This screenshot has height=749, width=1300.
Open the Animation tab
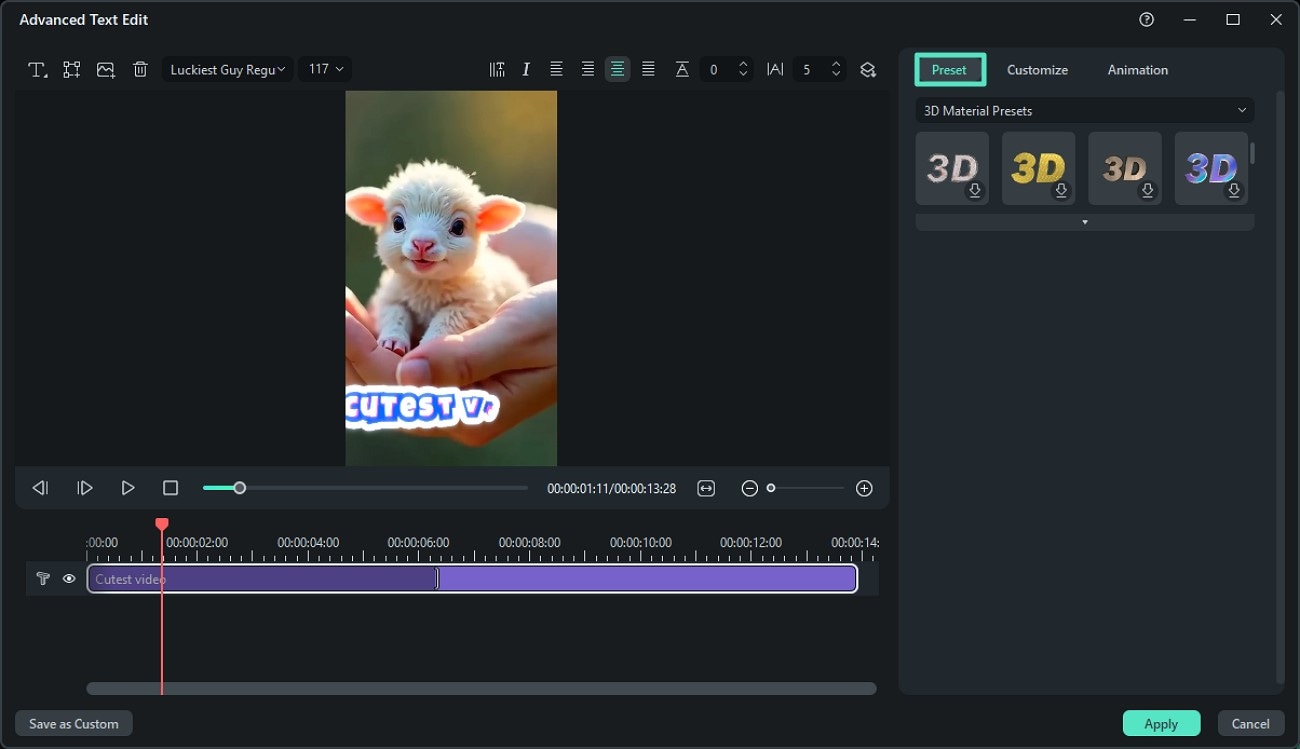coord(1138,70)
